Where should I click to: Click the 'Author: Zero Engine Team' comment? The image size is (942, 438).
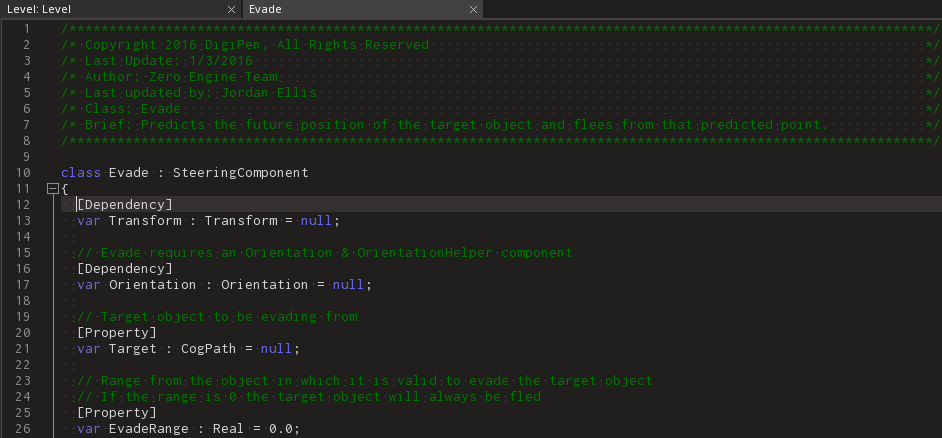[169, 77]
